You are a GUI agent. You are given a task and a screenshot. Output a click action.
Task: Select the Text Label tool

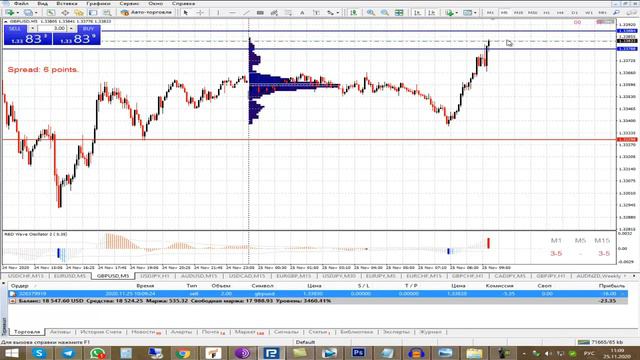(316, 13)
